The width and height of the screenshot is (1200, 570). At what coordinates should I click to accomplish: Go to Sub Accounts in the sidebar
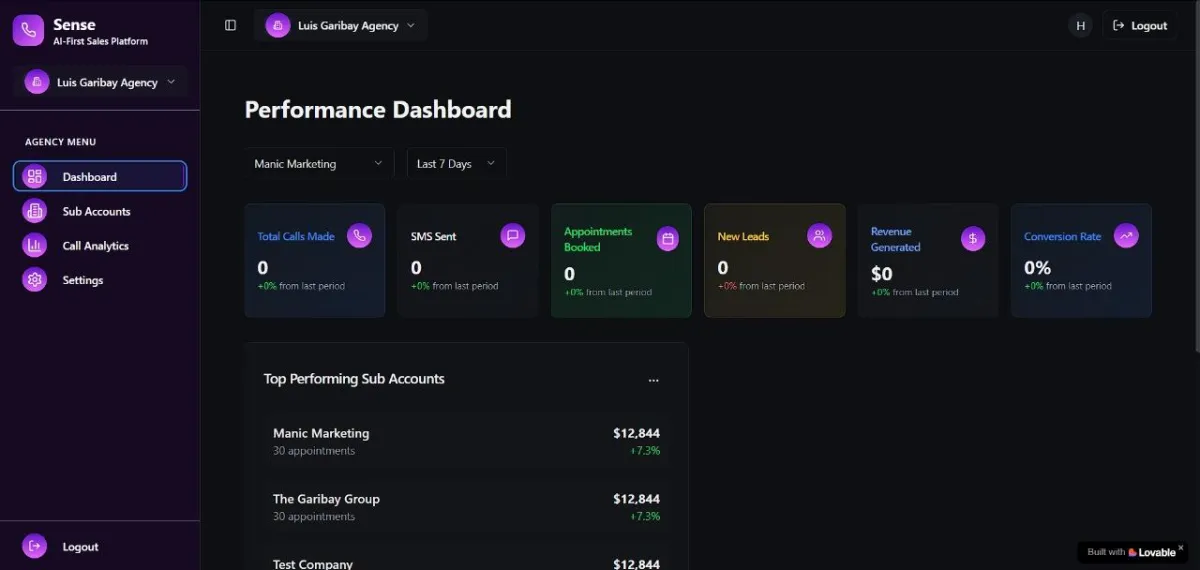click(100, 211)
